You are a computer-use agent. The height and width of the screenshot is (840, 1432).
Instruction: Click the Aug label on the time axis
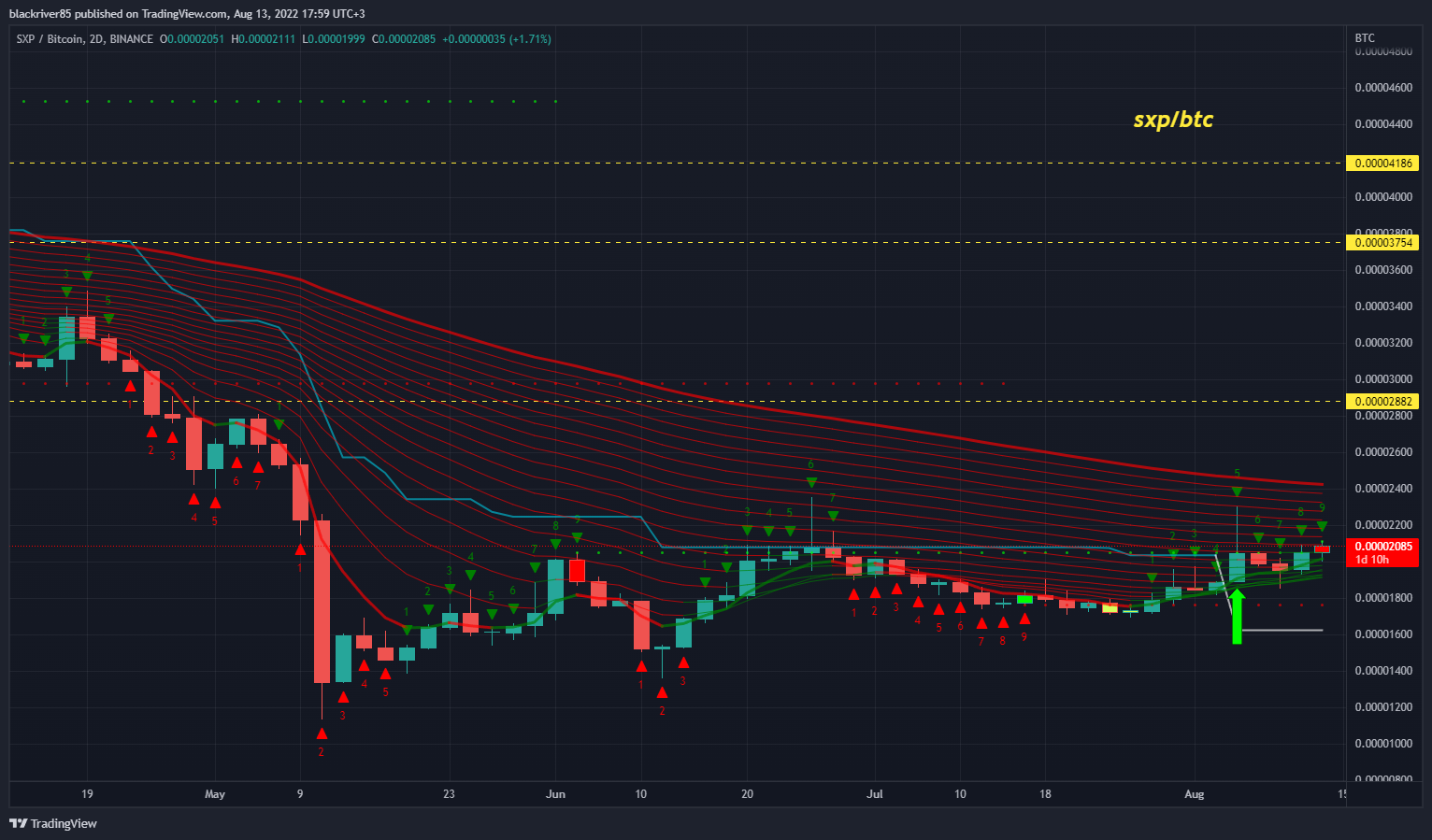[x=1195, y=794]
